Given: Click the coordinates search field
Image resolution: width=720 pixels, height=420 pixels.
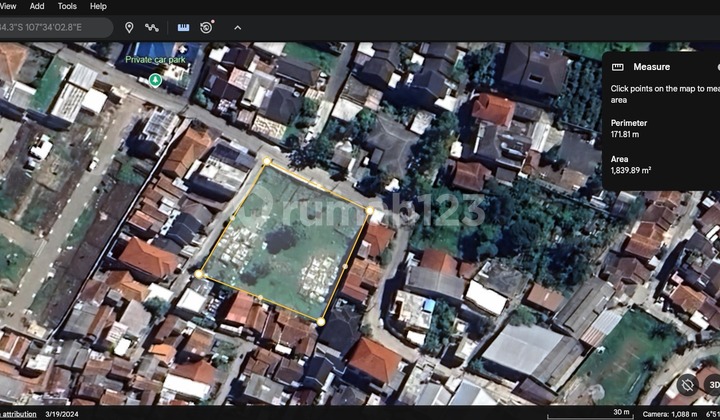Looking at the screenshot, I should (x=55, y=28).
